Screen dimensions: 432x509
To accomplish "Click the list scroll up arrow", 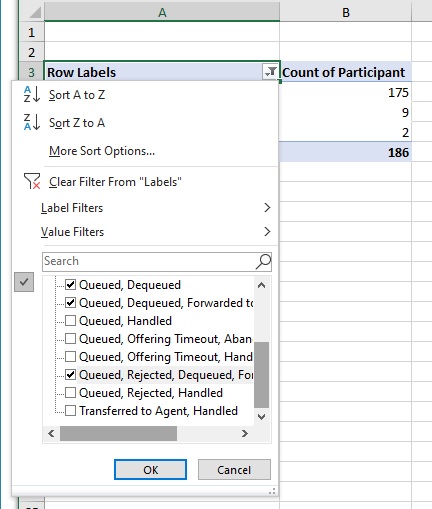I will [262, 285].
